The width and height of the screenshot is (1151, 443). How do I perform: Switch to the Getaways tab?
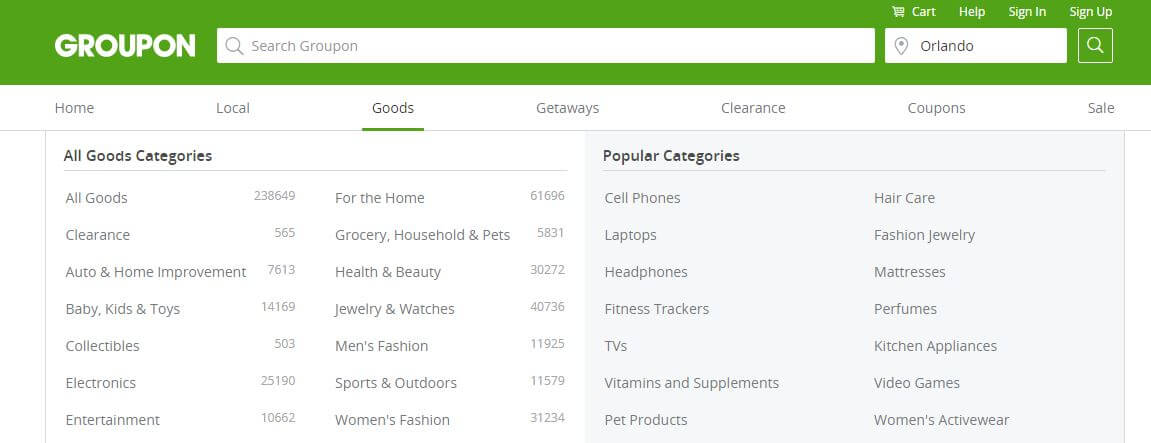tap(567, 108)
